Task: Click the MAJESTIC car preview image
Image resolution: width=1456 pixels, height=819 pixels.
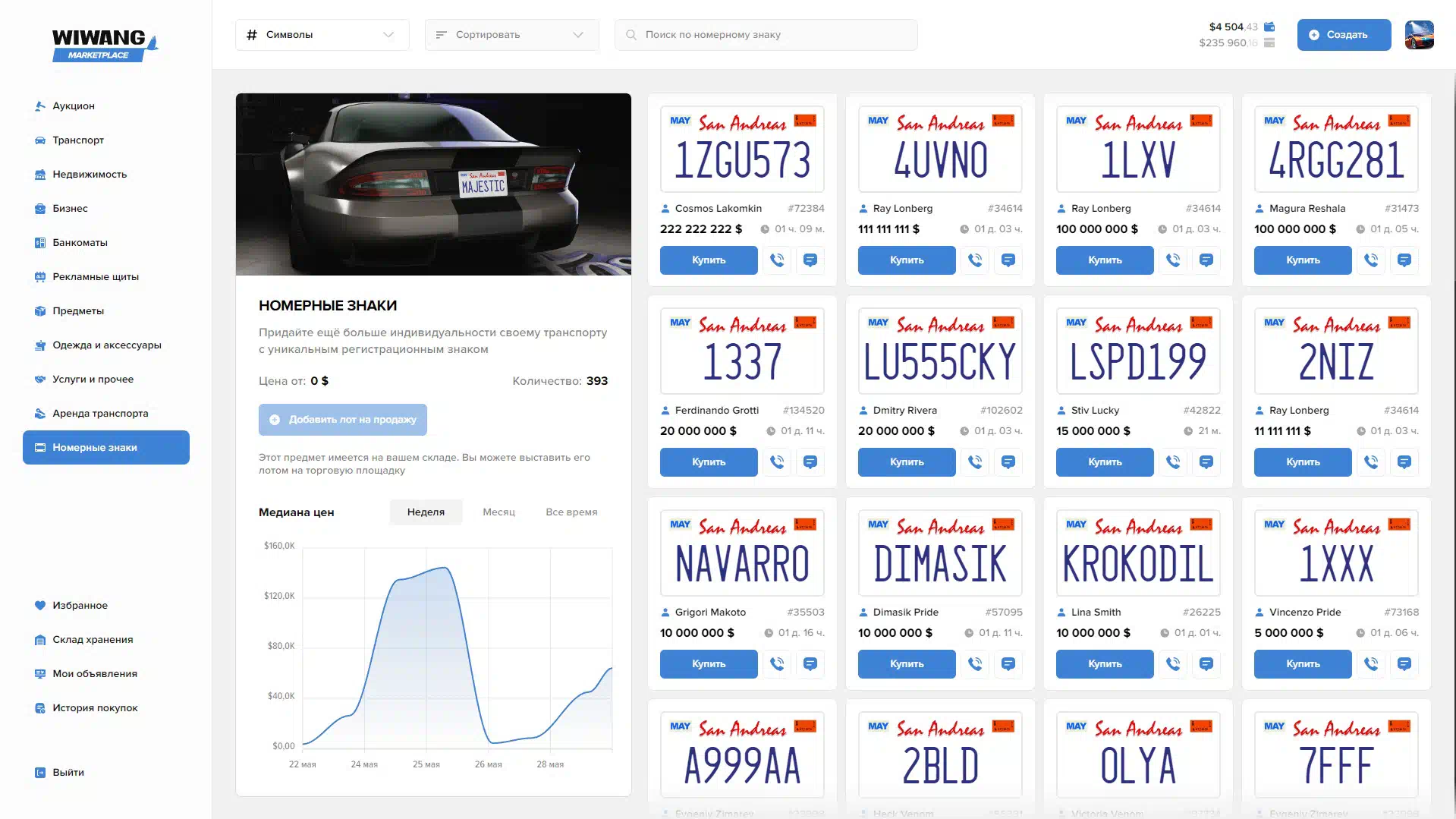Action: 433,184
